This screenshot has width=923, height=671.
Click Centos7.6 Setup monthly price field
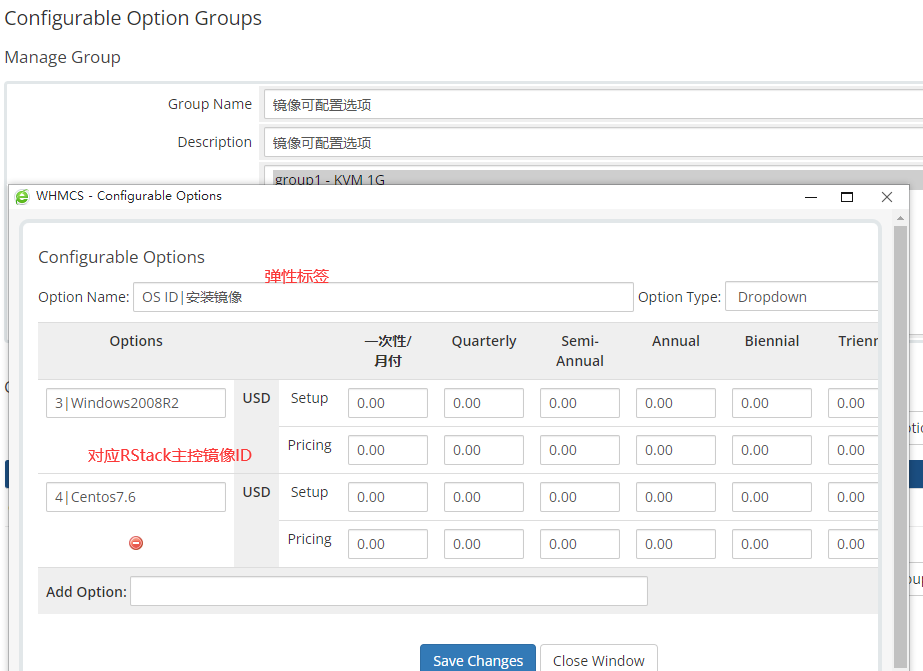click(388, 497)
